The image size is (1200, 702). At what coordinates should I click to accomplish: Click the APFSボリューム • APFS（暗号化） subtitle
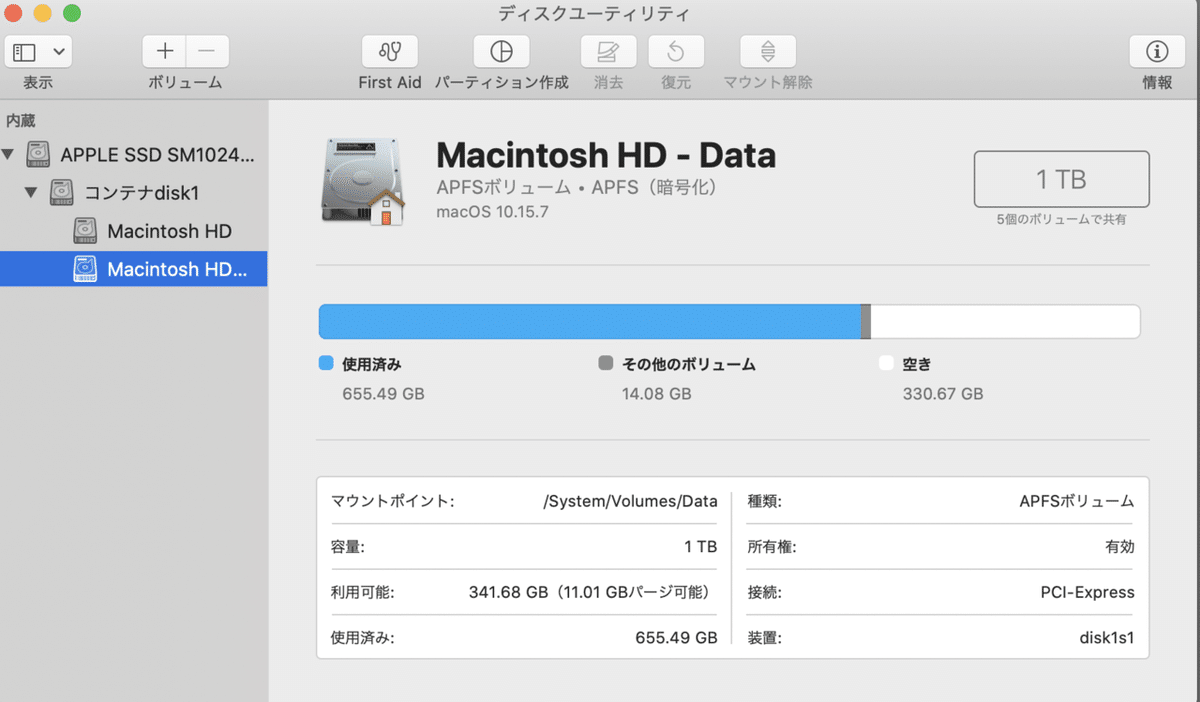577,187
